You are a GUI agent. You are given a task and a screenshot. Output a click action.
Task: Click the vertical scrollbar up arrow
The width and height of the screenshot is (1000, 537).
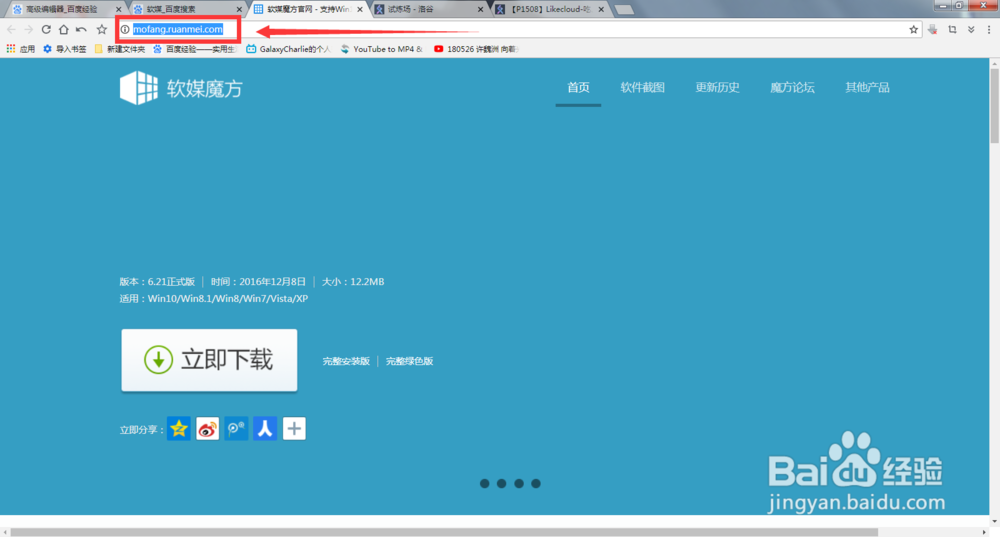[994, 63]
